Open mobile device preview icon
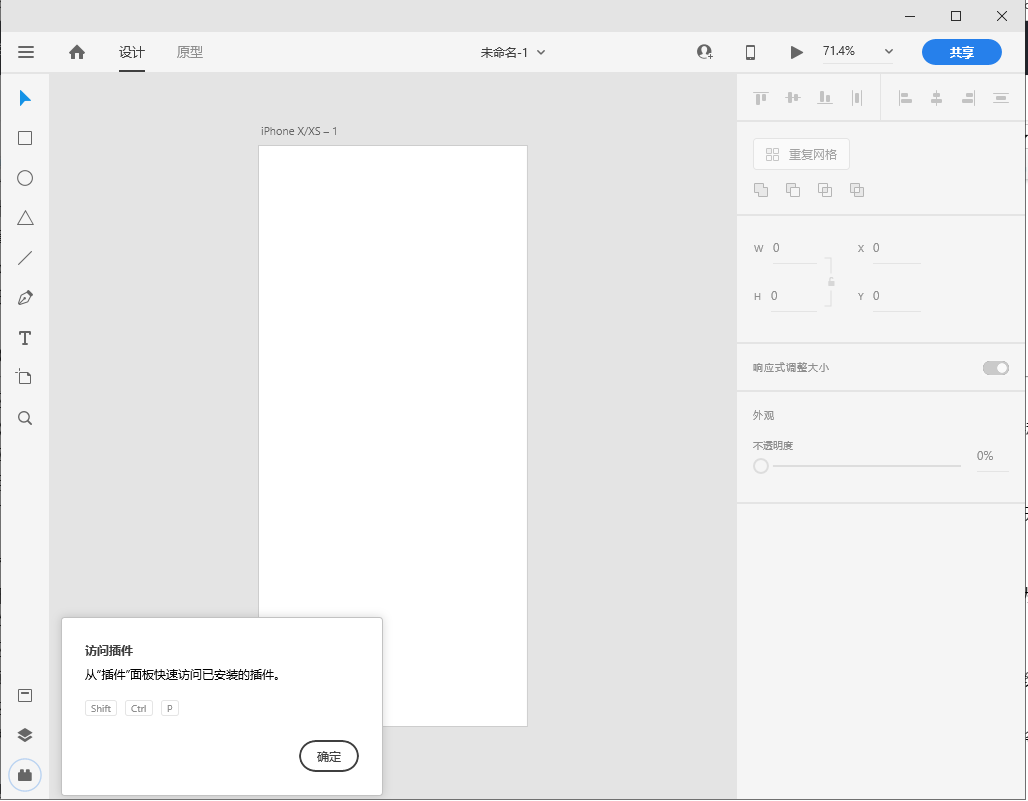 click(751, 52)
